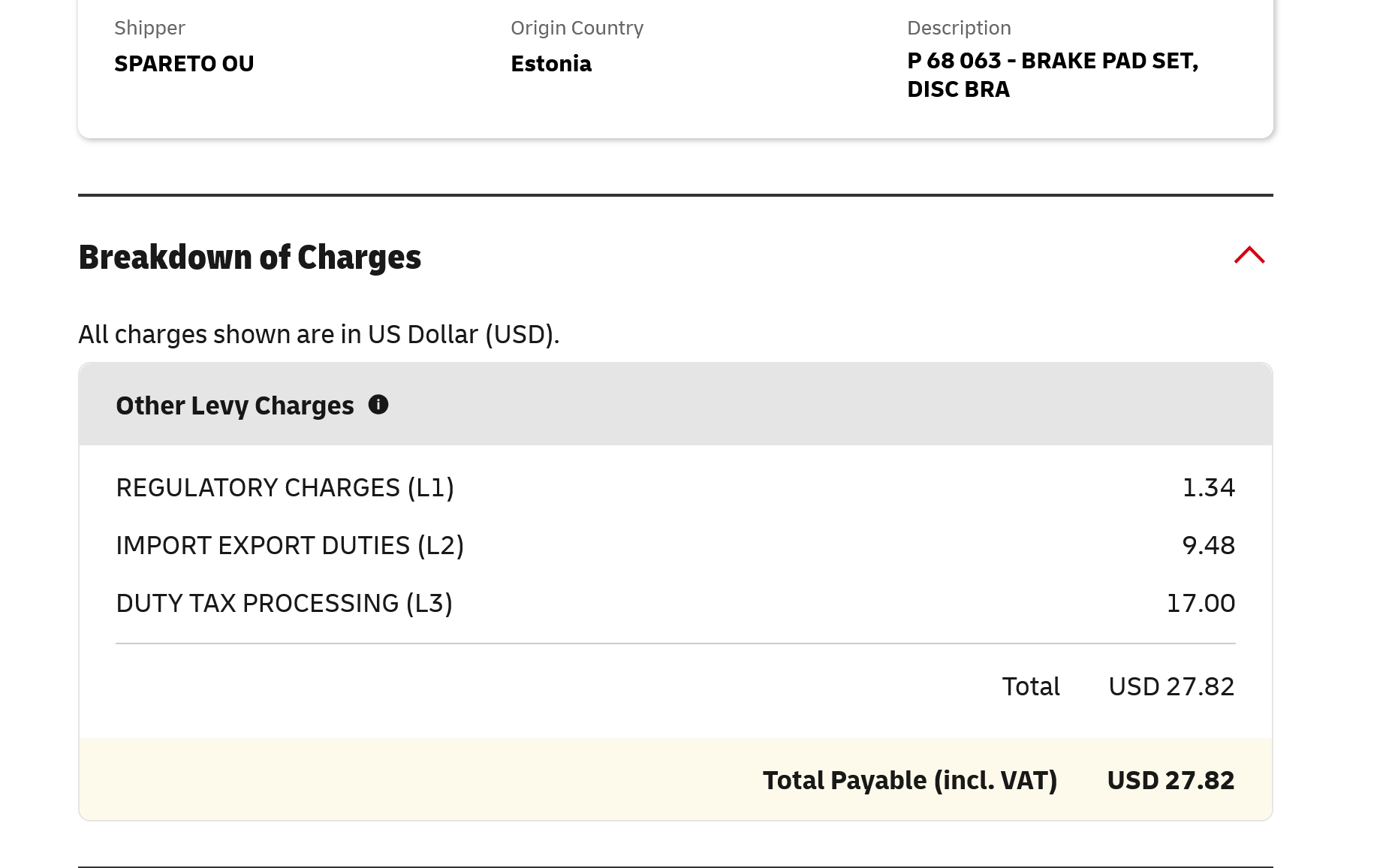Click the origin country value Estonia
Screen dimensions: 1392x868
click(551, 64)
